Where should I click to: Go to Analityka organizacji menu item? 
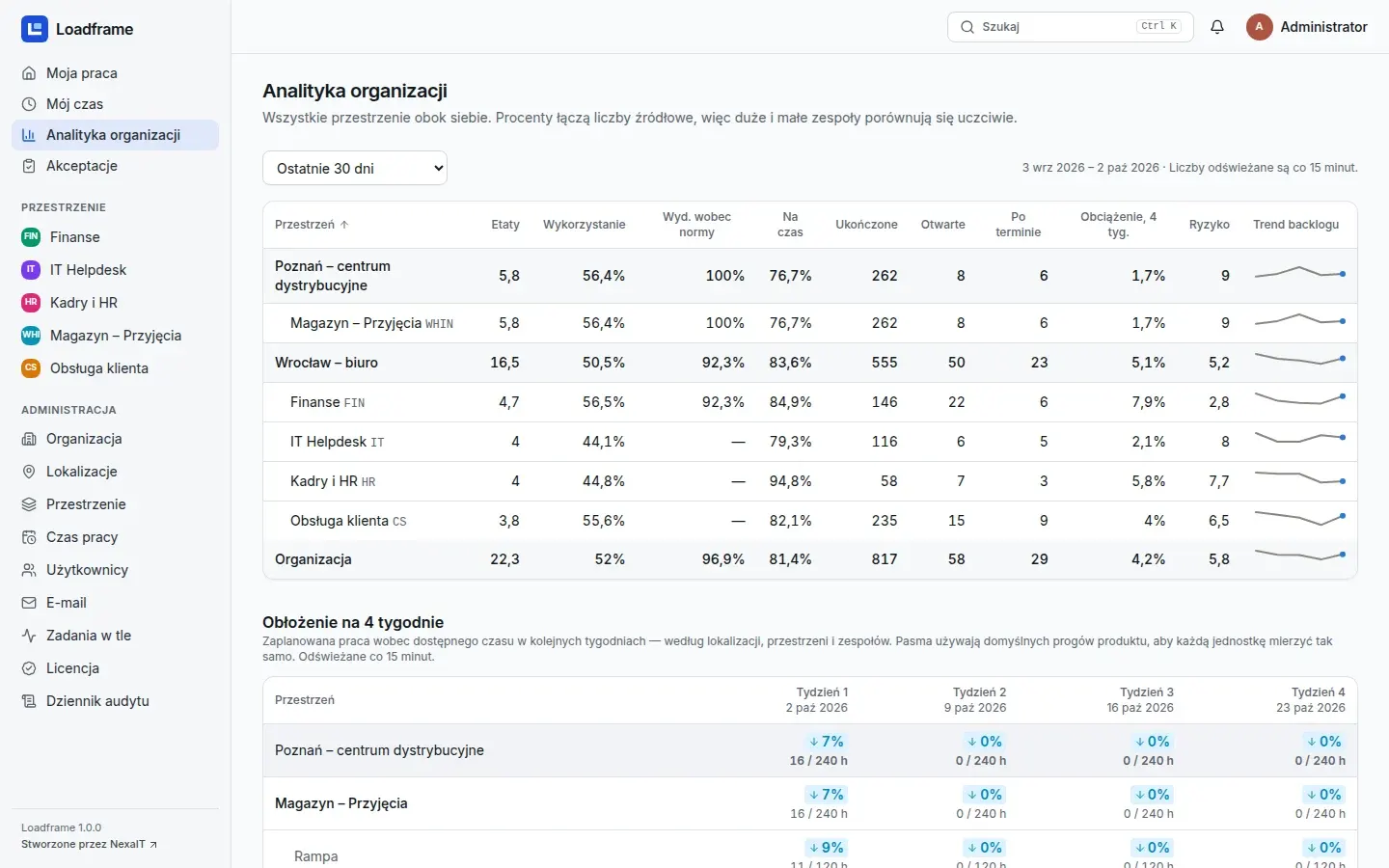[x=115, y=135]
